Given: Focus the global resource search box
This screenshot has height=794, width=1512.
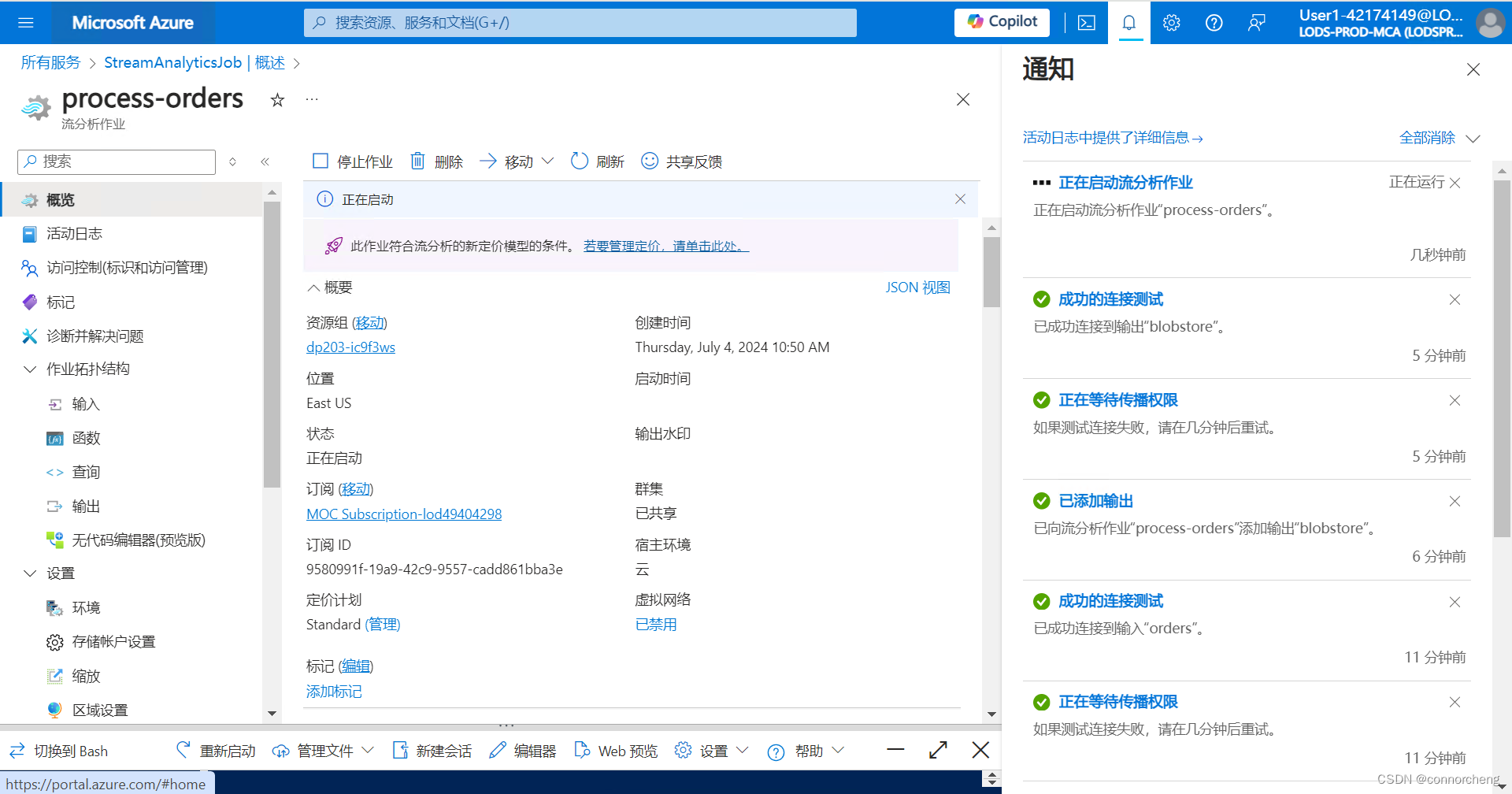Looking at the screenshot, I should [x=580, y=22].
